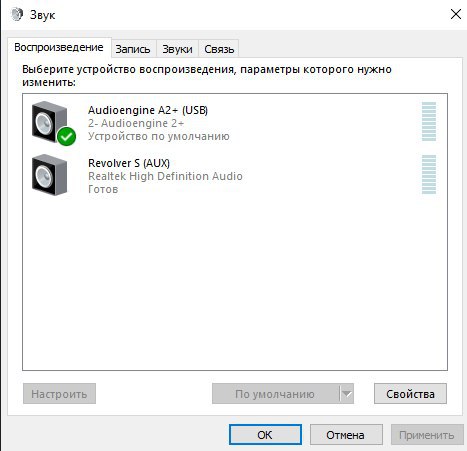Click the Revolver S volume level meter

(x=429, y=174)
